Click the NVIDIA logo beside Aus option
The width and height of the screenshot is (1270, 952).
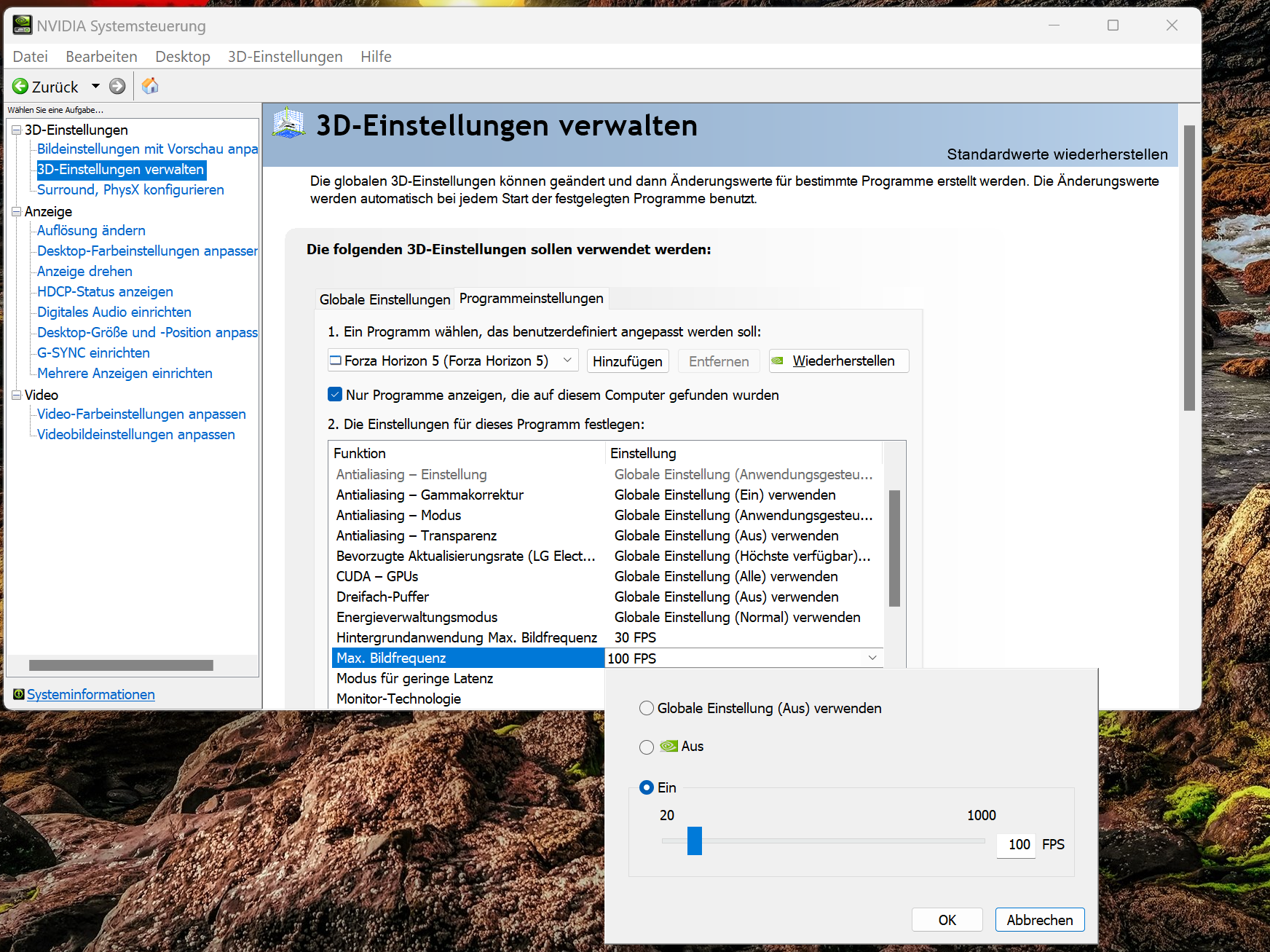point(668,746)
